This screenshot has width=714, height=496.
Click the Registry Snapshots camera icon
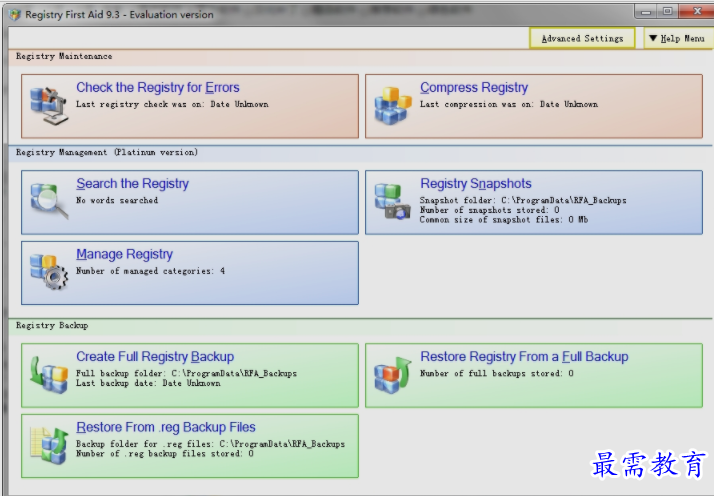pyautogui.click(x=392, y=201)
